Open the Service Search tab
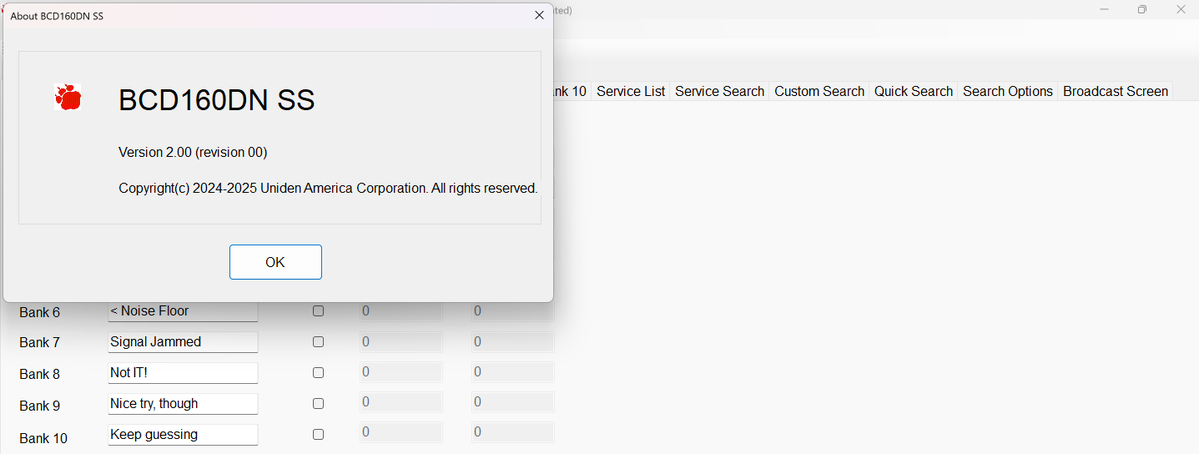The width and height of the screenshot is (1199, 454). pos(720,91)
